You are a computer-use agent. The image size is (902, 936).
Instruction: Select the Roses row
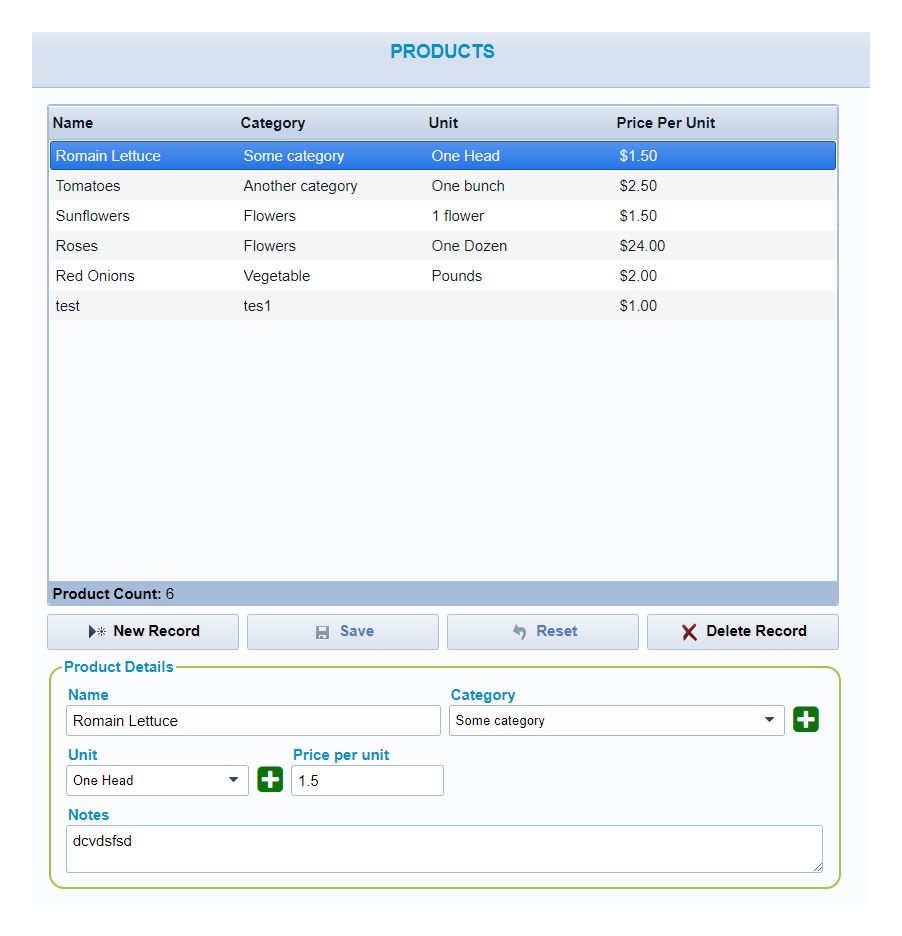point(443,245)
